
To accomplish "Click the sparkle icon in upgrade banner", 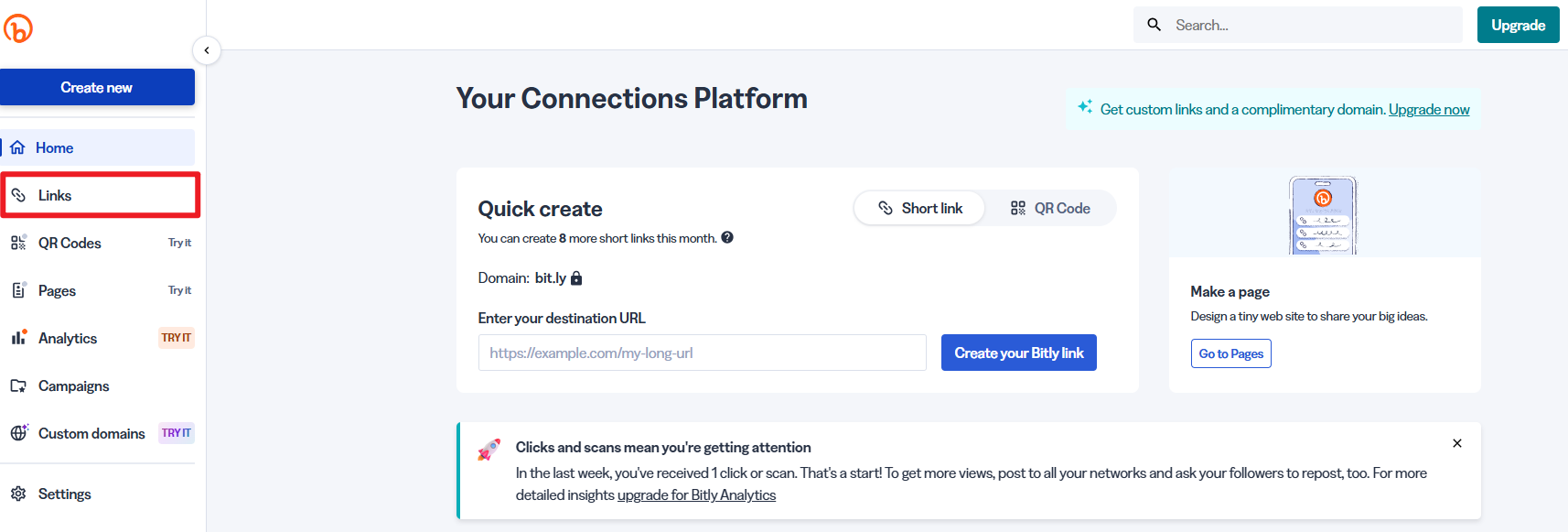I will 1085,107.
